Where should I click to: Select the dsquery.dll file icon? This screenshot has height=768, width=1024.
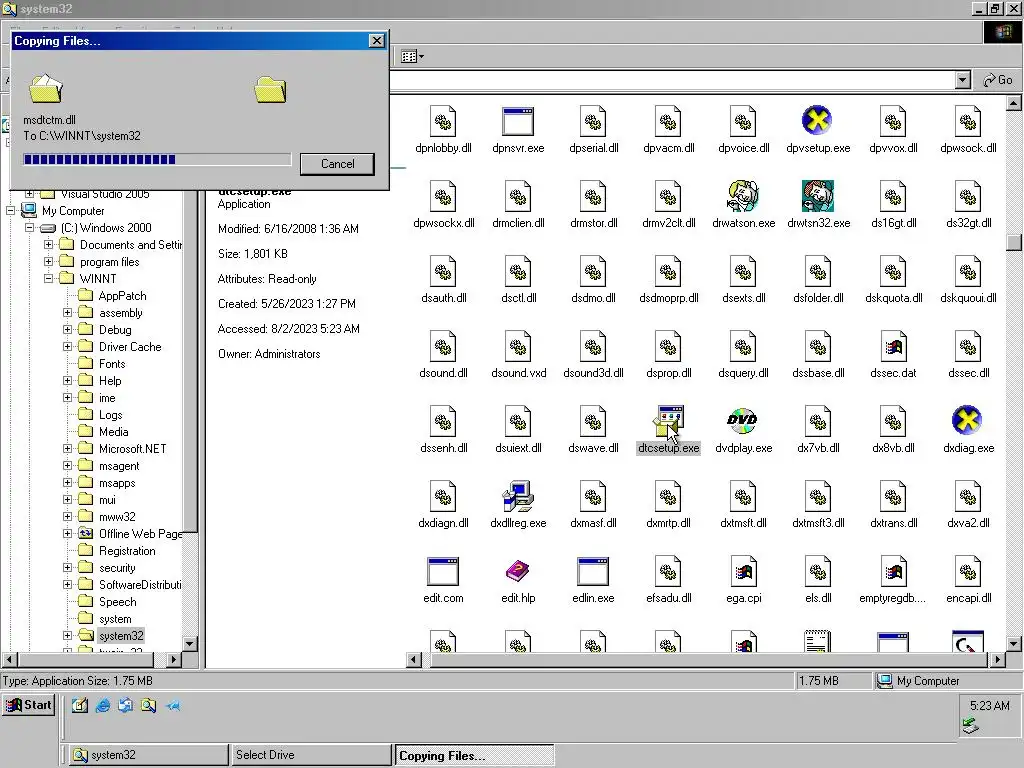(x=743, y=346)
